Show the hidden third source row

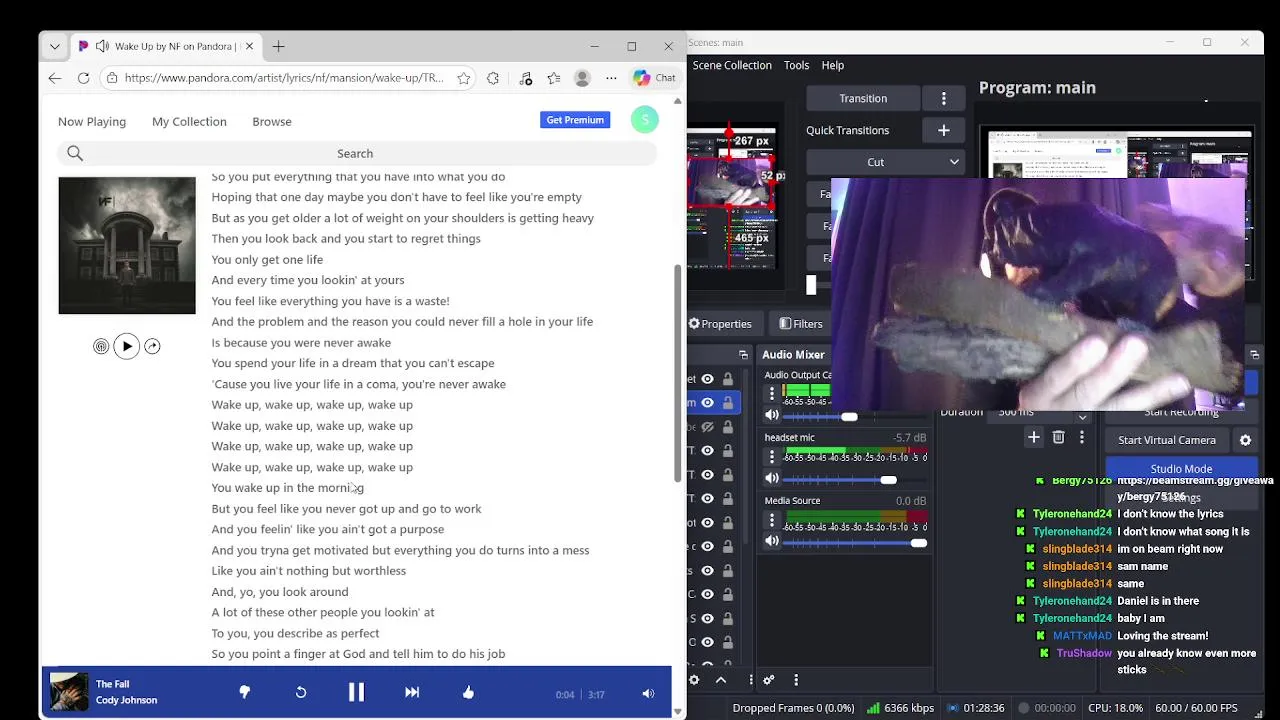tap(708, 427)
